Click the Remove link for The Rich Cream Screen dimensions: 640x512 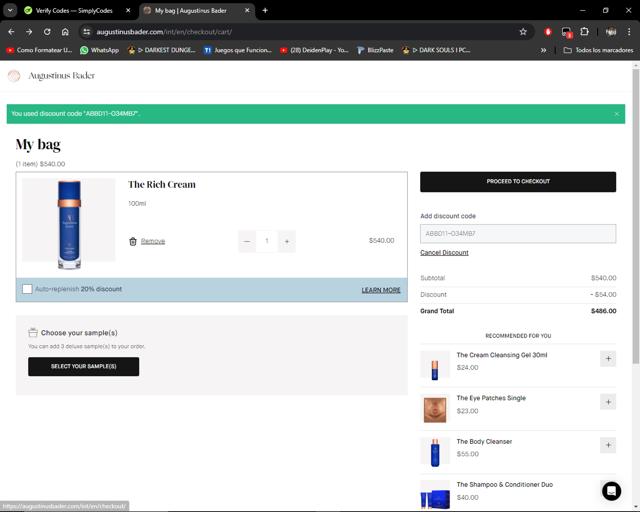(x=153, y=241)
